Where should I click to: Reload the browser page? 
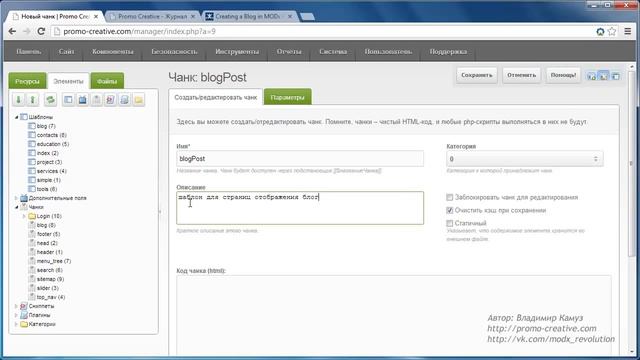(x=41, y=31)
